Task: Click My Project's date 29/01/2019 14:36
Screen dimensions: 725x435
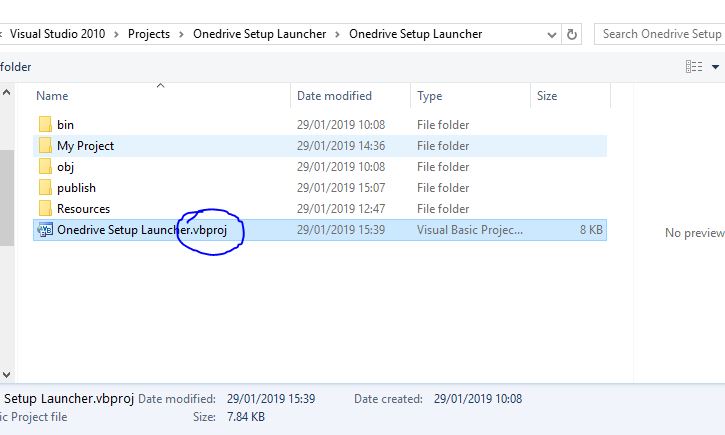Action: pyautogui.click(x=341, y=146)
